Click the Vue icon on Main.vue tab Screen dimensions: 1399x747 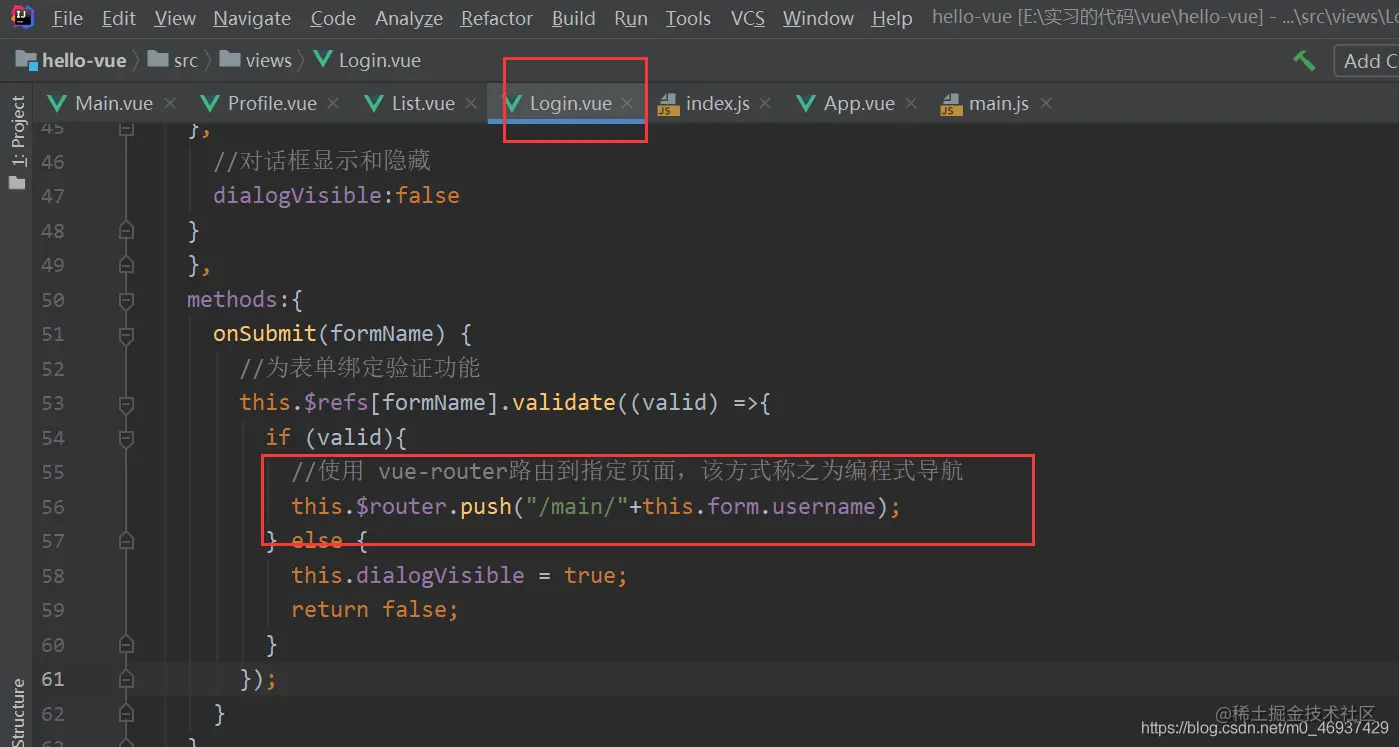(58, 103)
